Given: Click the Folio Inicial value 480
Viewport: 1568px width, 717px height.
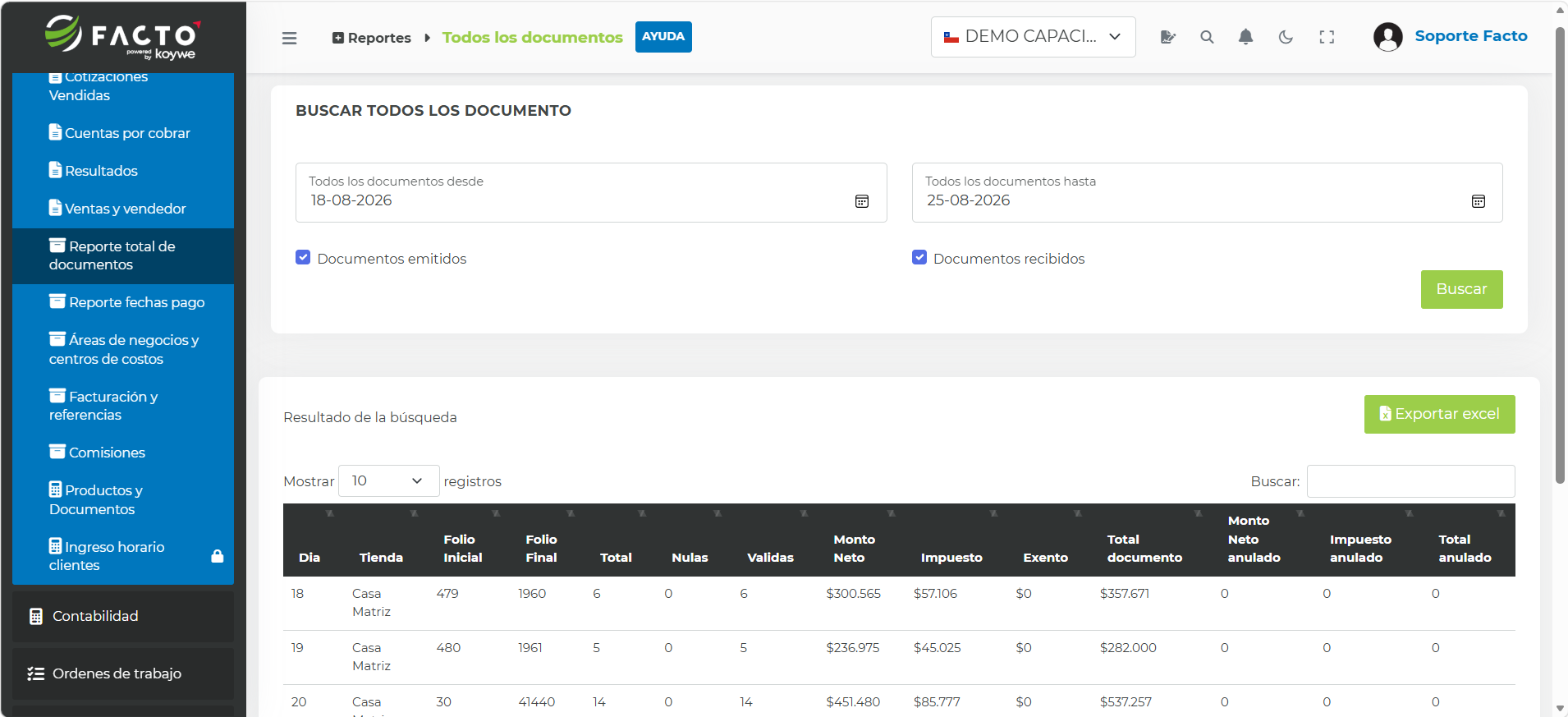Looking at the screenshot, I should click(x=448, y=648).
